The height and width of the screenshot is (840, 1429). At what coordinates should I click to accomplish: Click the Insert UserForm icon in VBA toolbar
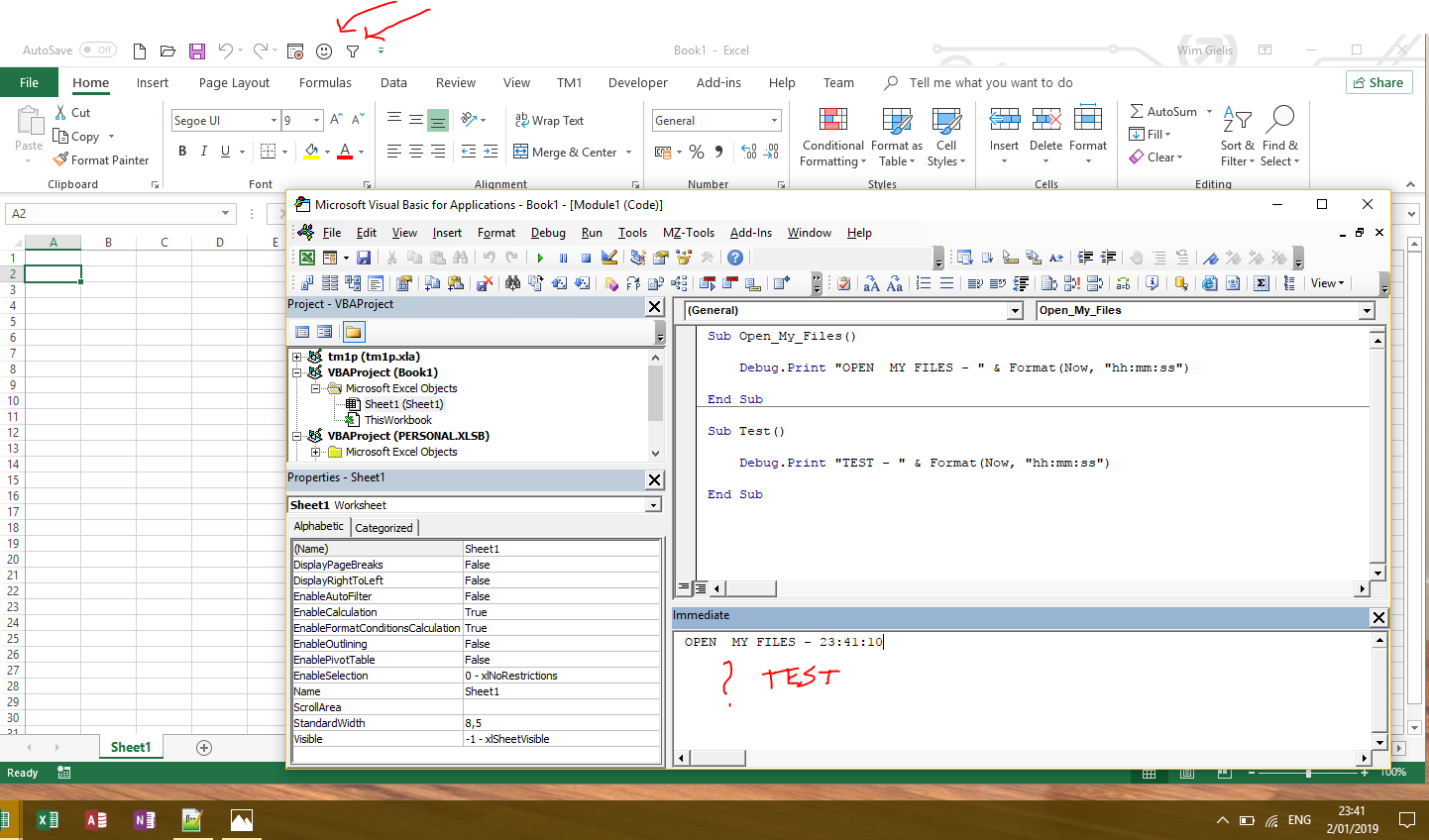[x=329, y=258]
